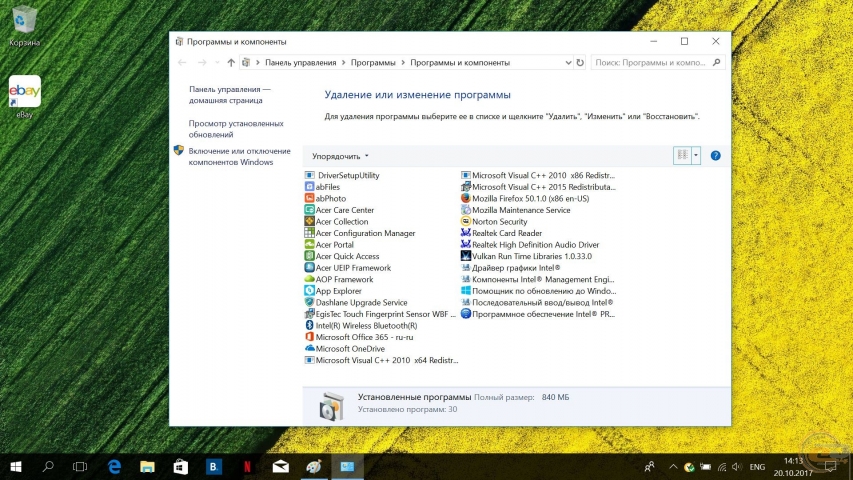Select the Norton Security icon
Screen dimensions: 853x480
tap(466, 221)
